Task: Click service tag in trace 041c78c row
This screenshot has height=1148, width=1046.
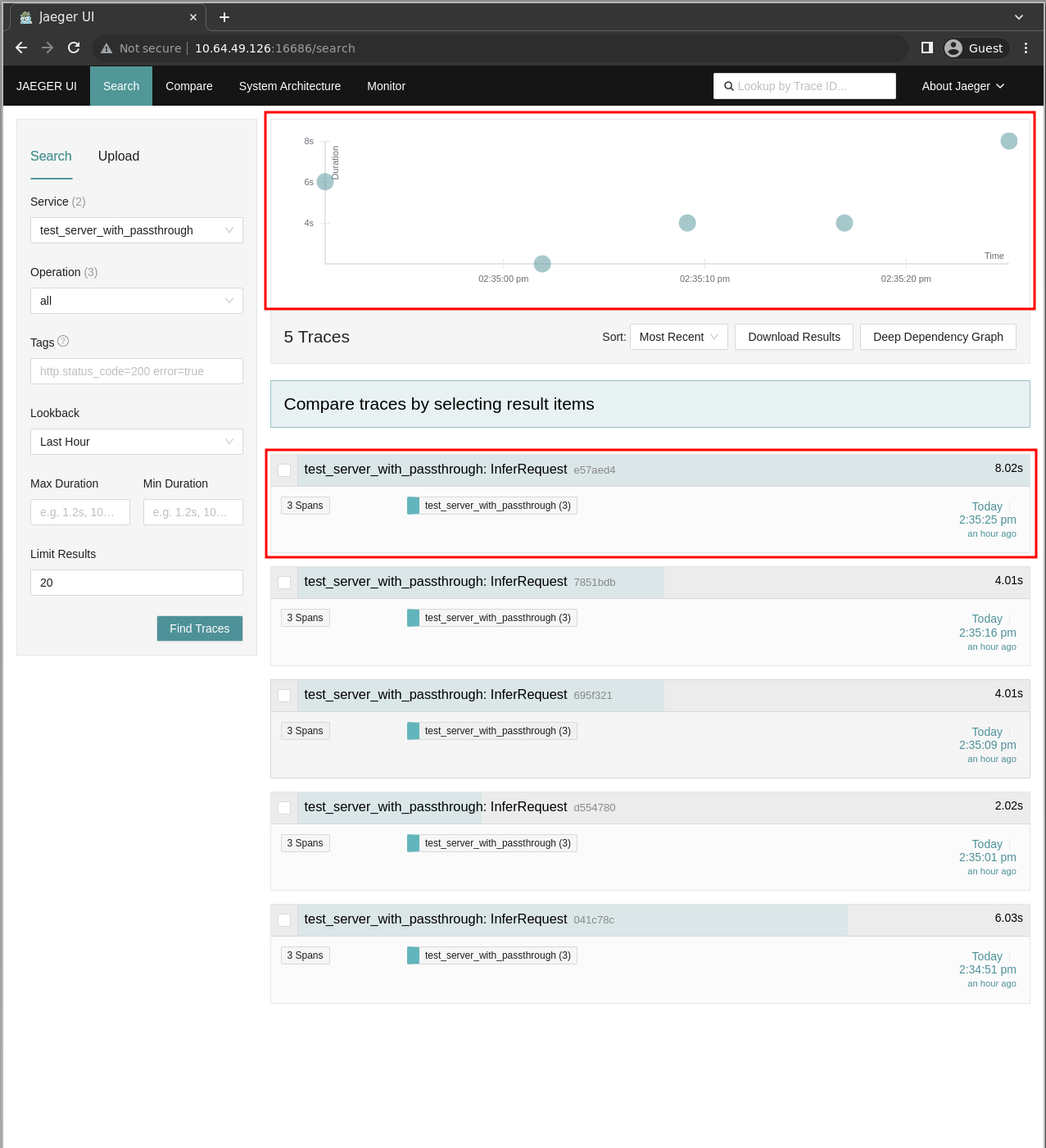Action: click(492, 955)
